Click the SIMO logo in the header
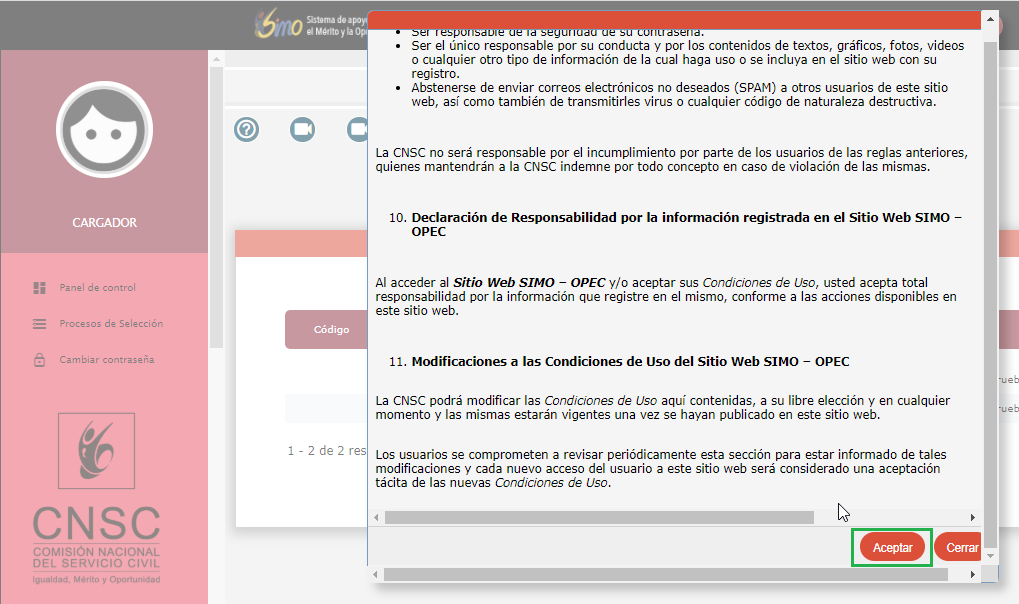The height and width of the screenshot is (604, 1019). (279, 25)
